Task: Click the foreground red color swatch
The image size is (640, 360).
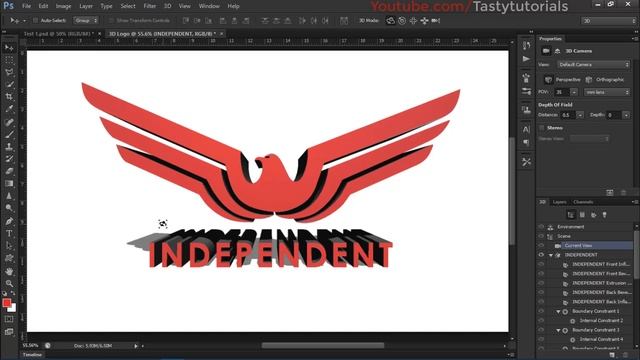Action: pos(7,302)
